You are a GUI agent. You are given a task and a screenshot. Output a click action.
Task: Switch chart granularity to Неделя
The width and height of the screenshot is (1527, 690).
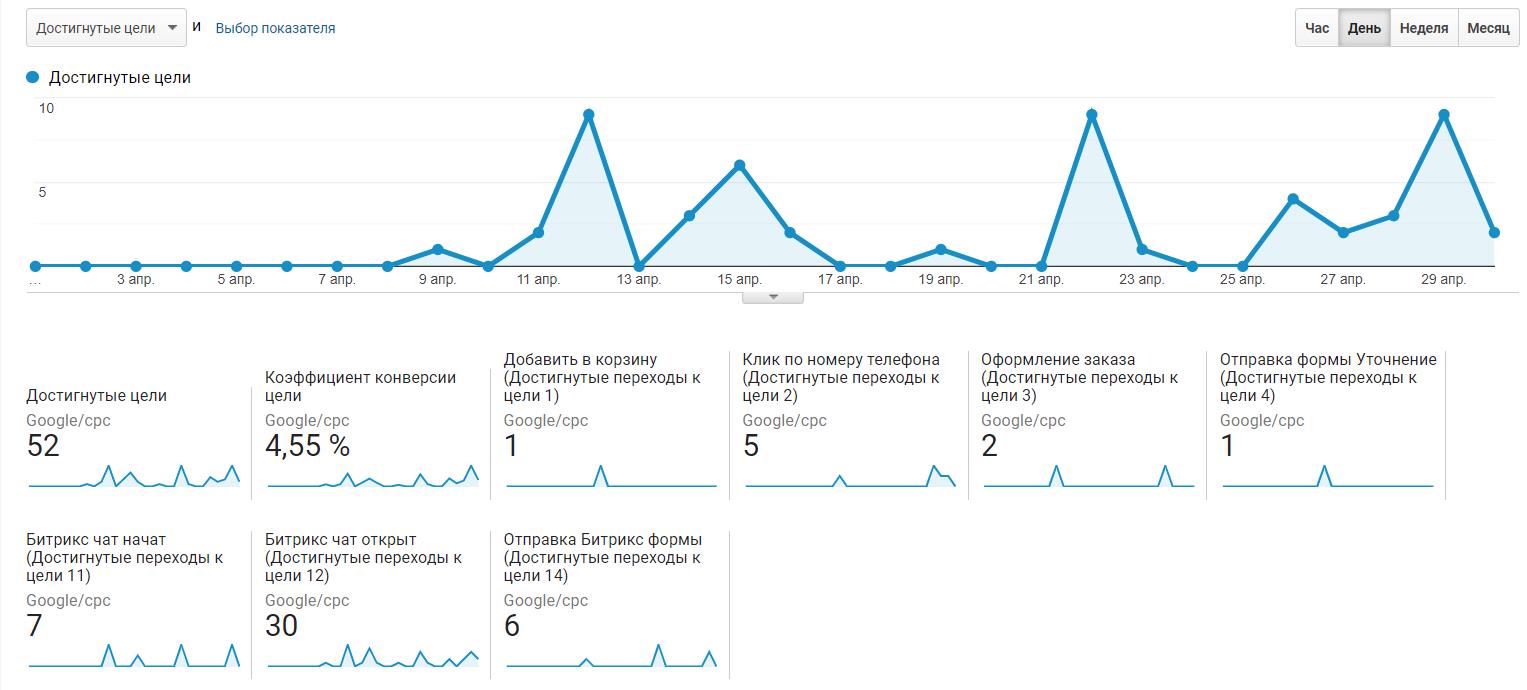pos(1423,28)
